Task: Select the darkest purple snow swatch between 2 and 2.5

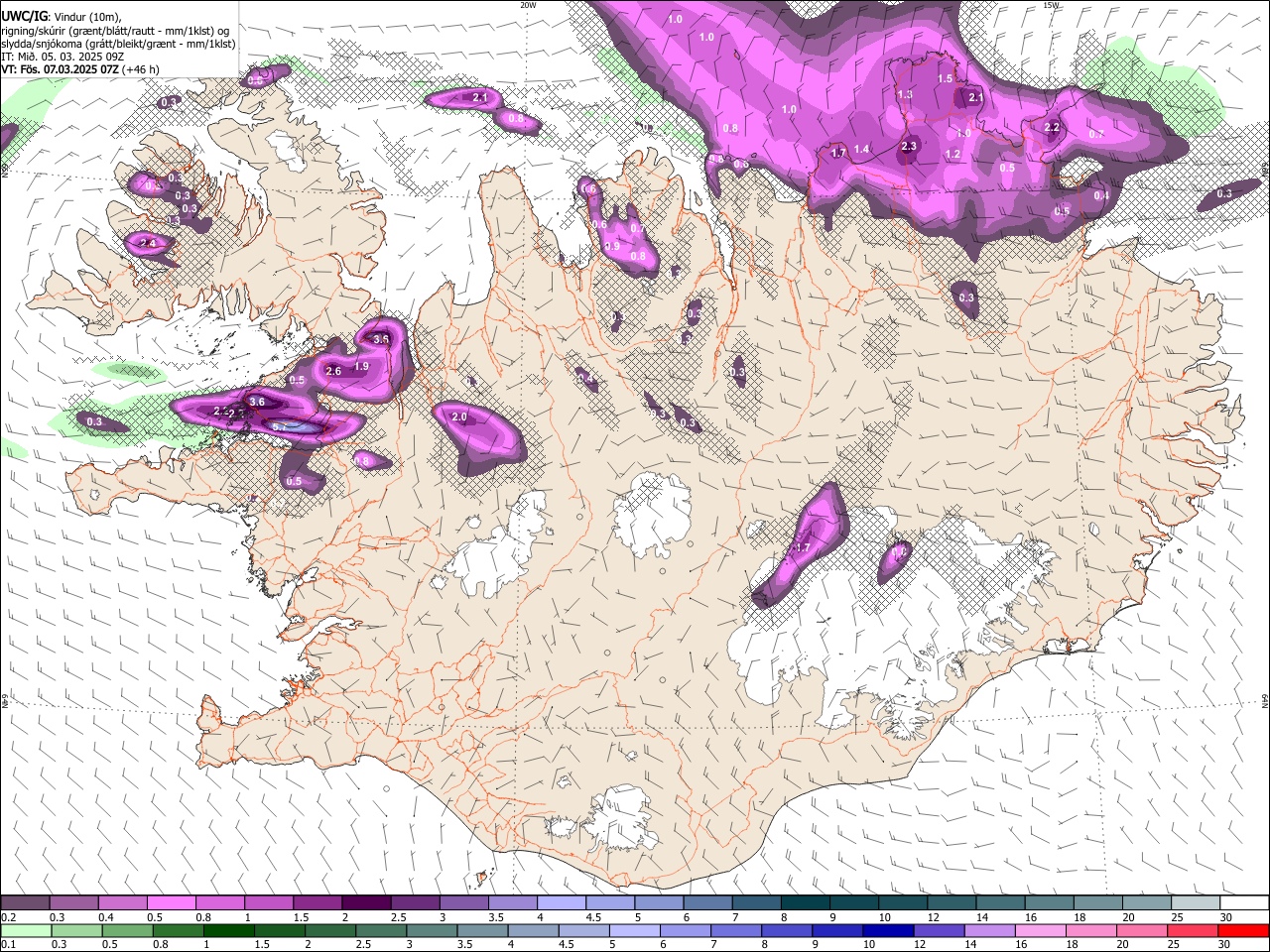Action: [x=366, y=903]
